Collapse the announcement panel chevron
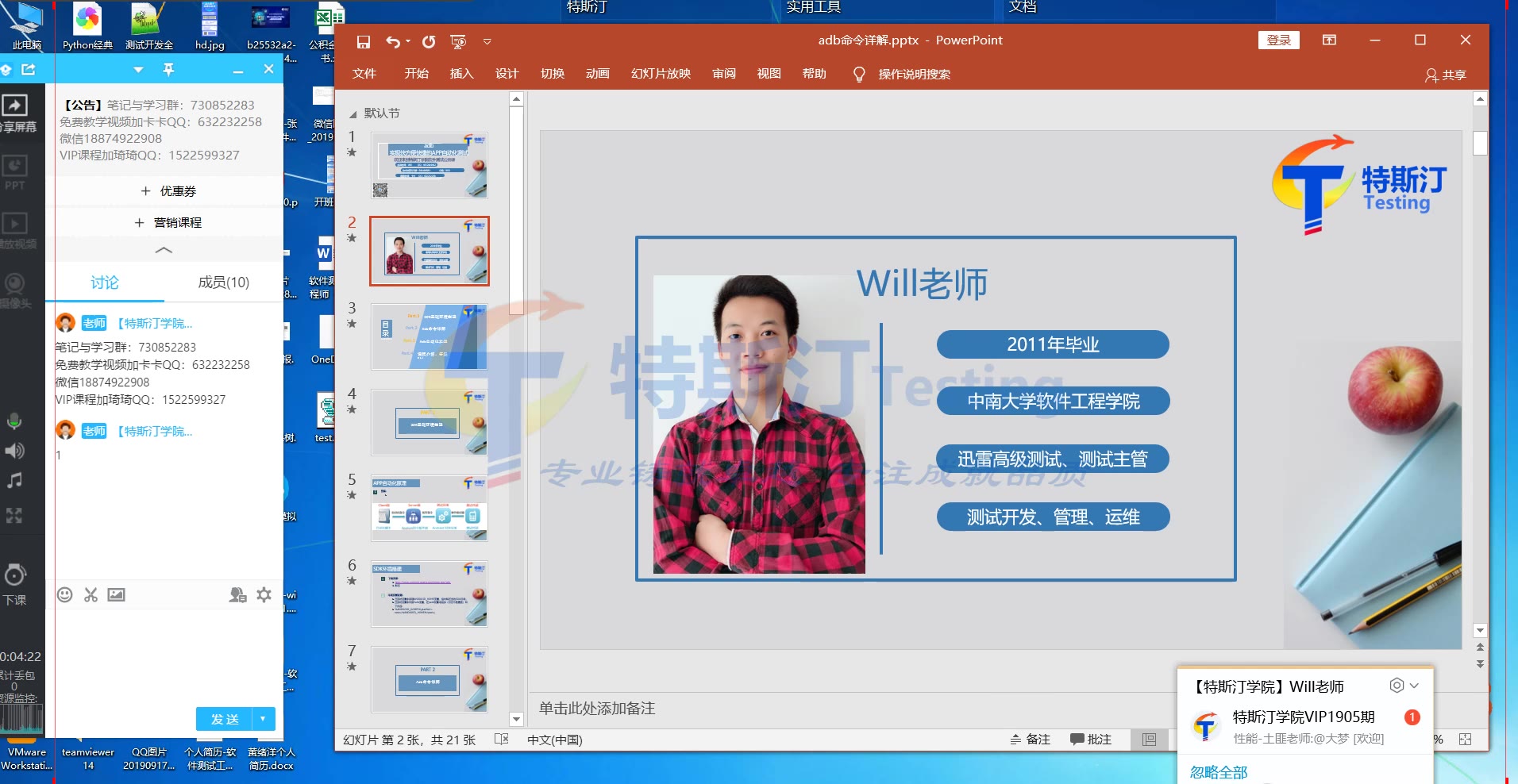This screenshot has height=784, width=1518. click(x=164, y=250)
